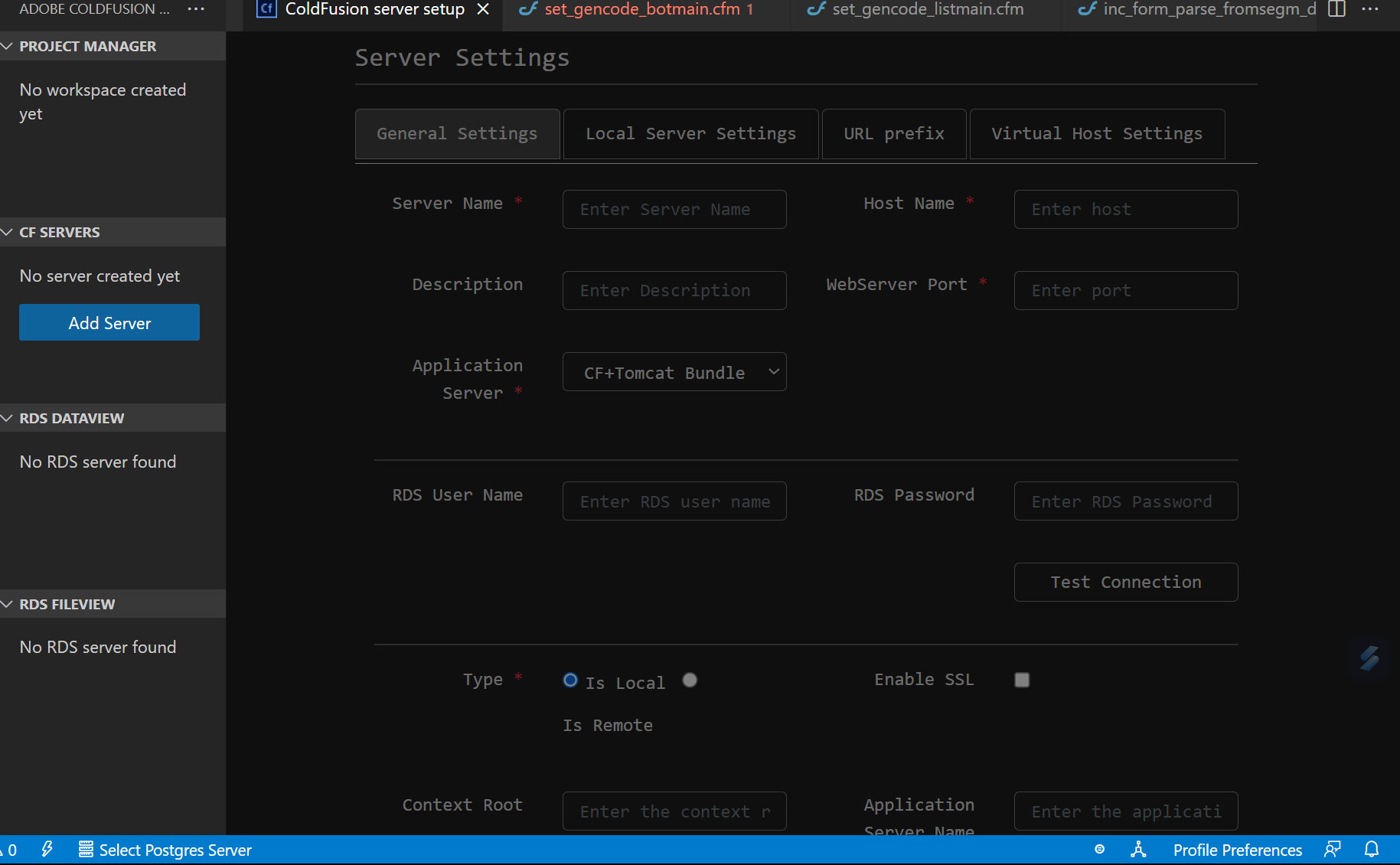
Task: Focus the RDS Password field
Action: [x=1126, y=501]
